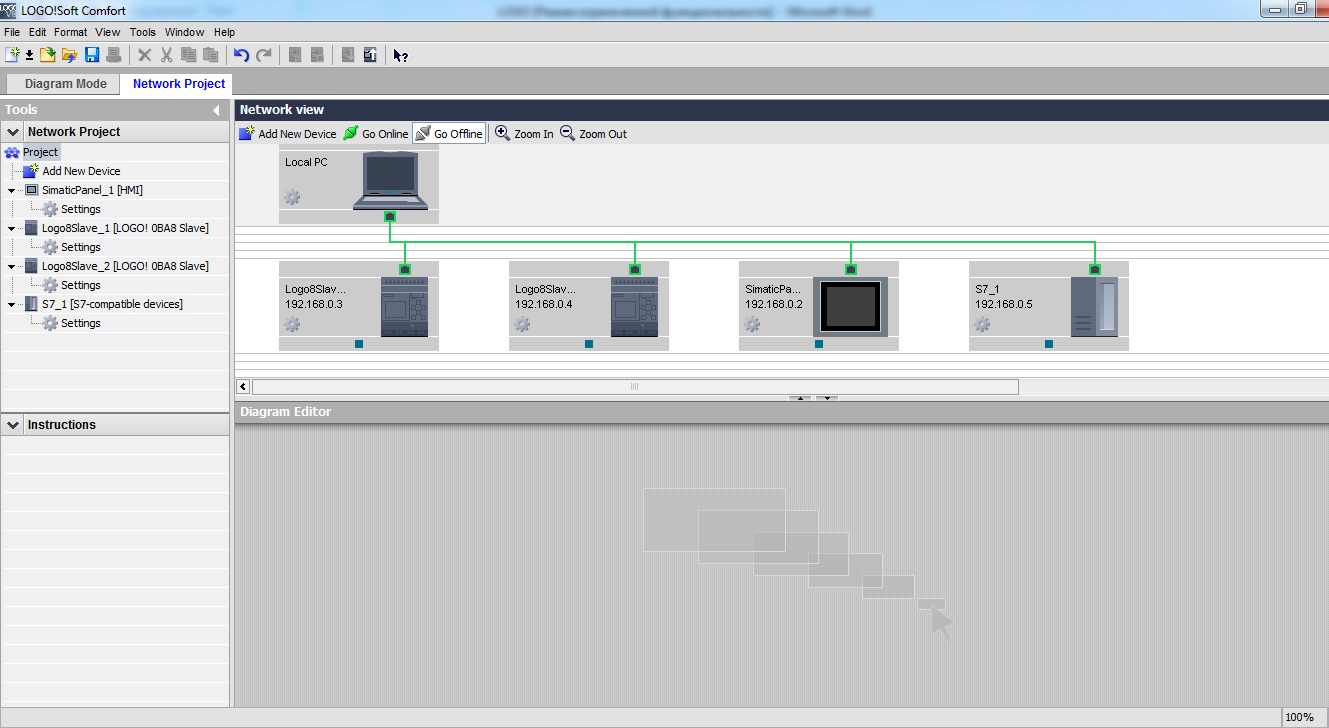Image resolution: width=1329 pixels, height=728 pixels.
Task: Collapse the SimaticPanel_1 [HMI] tree node
Action: tap(12, 190)
